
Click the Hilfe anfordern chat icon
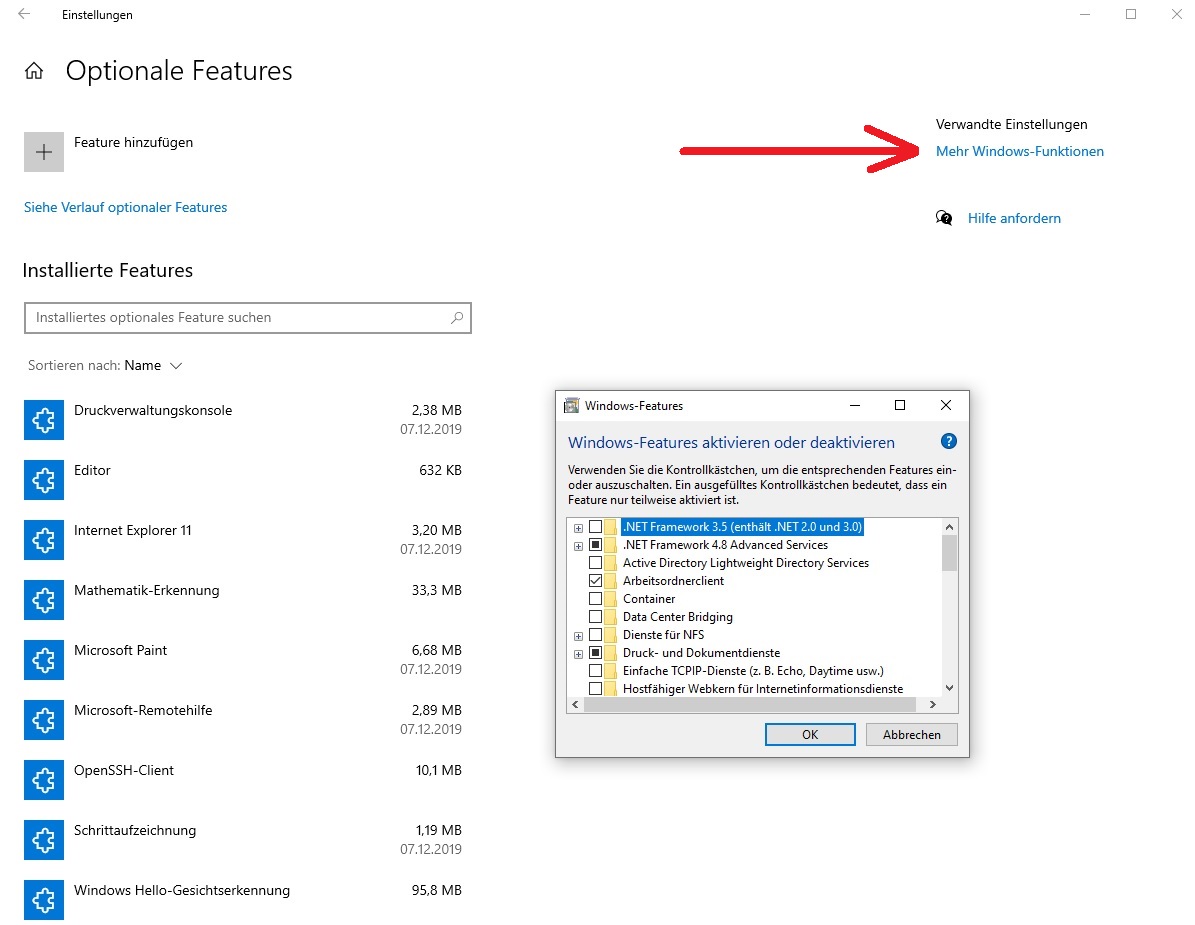point(944,219)
